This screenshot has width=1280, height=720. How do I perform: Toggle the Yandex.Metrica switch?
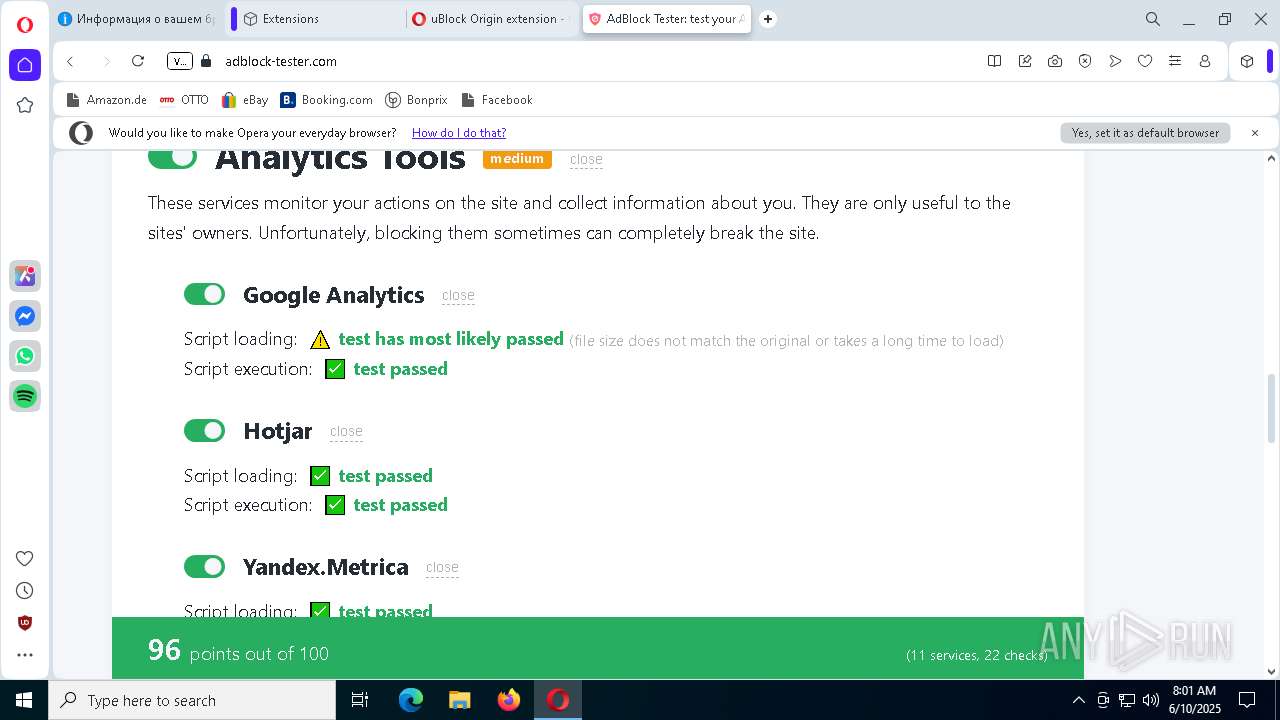(205, 566)
